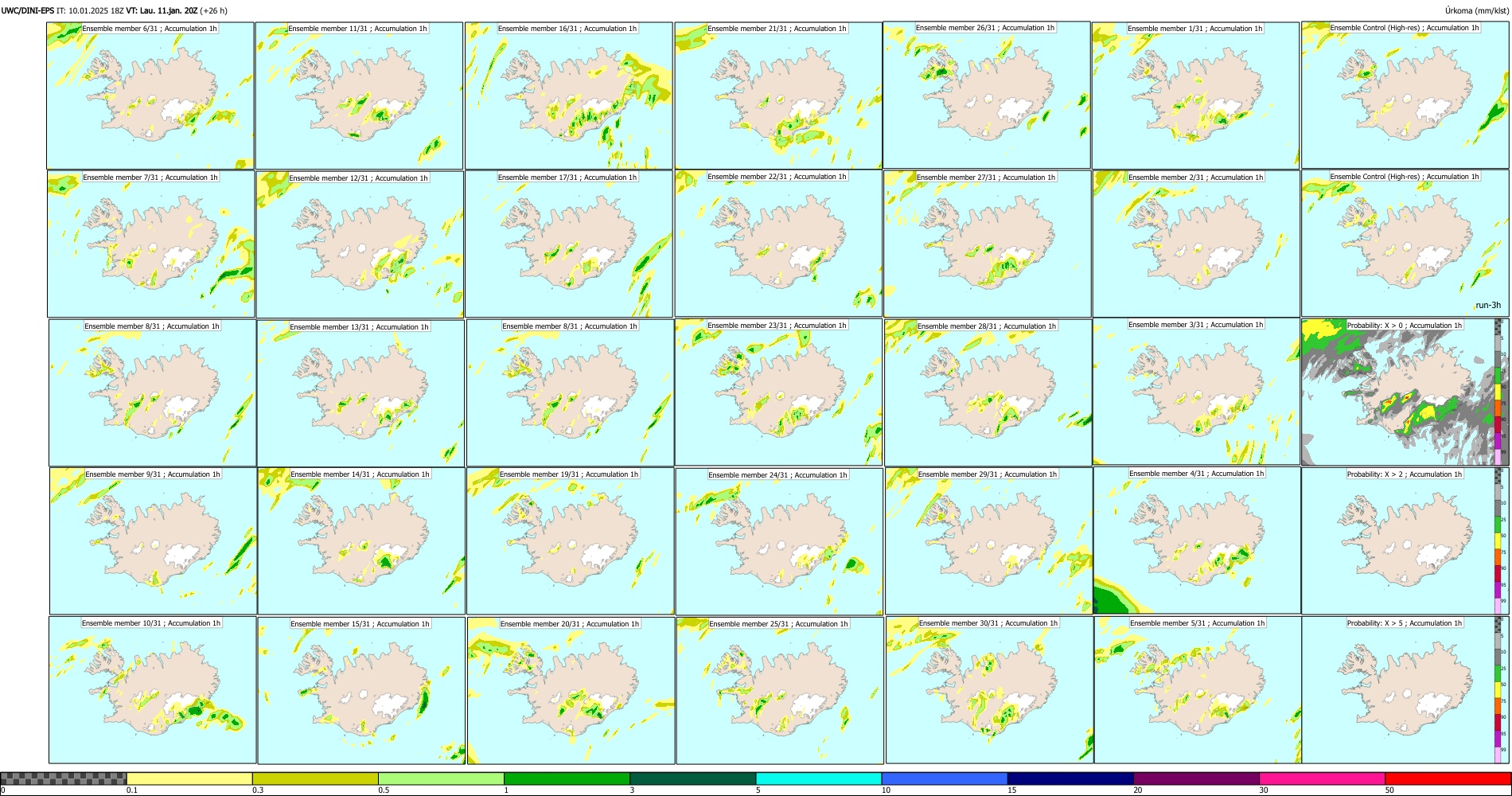The image size is (1512, 796).
Task: Pick the checkered grey 0–0.1 legend swatch
Action: click(64, 778)
